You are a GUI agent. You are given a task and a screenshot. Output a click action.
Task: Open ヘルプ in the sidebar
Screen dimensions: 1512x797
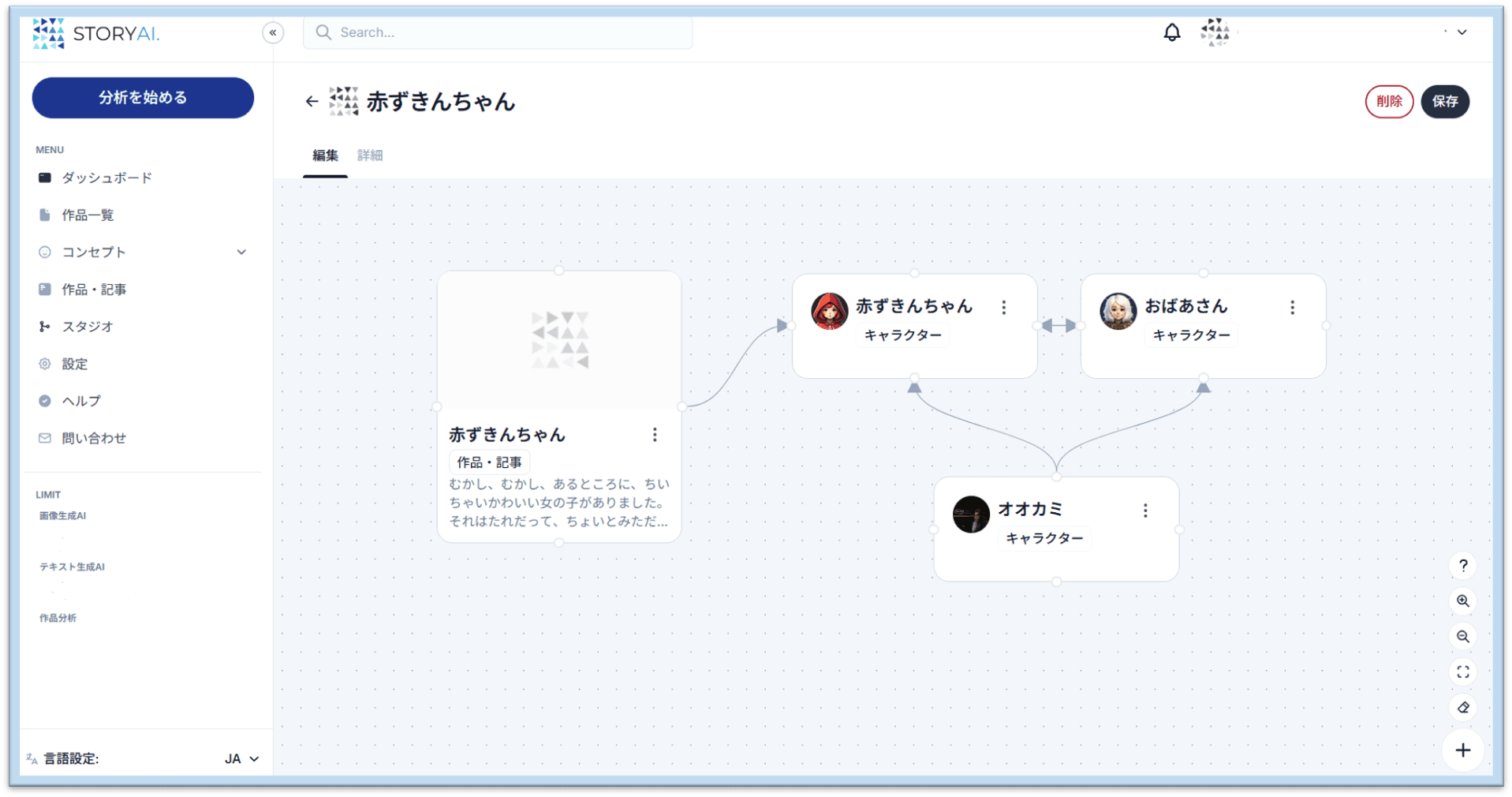81,401
